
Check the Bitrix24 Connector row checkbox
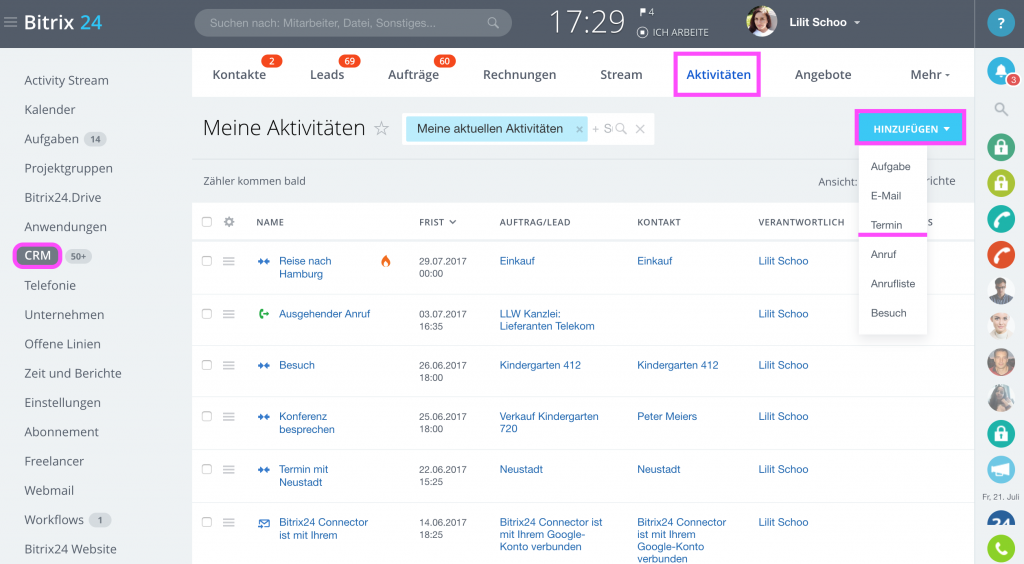(207, 522)
